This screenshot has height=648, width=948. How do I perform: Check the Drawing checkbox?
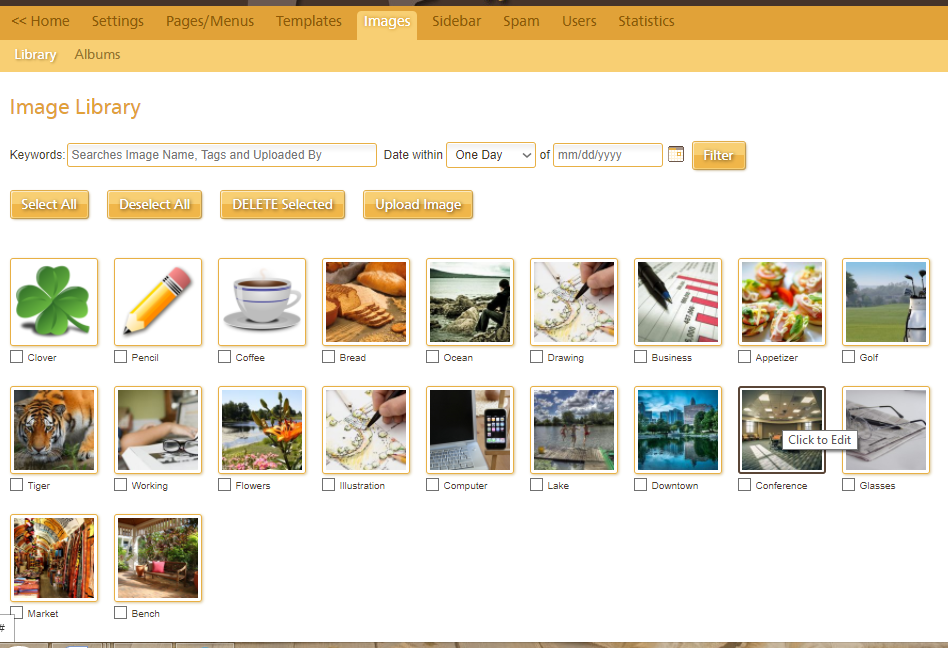point(536,357)
